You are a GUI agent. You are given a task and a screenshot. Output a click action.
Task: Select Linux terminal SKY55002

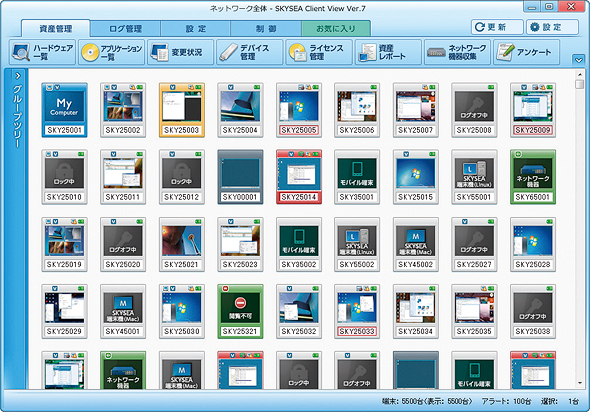(x=357, y=244)
